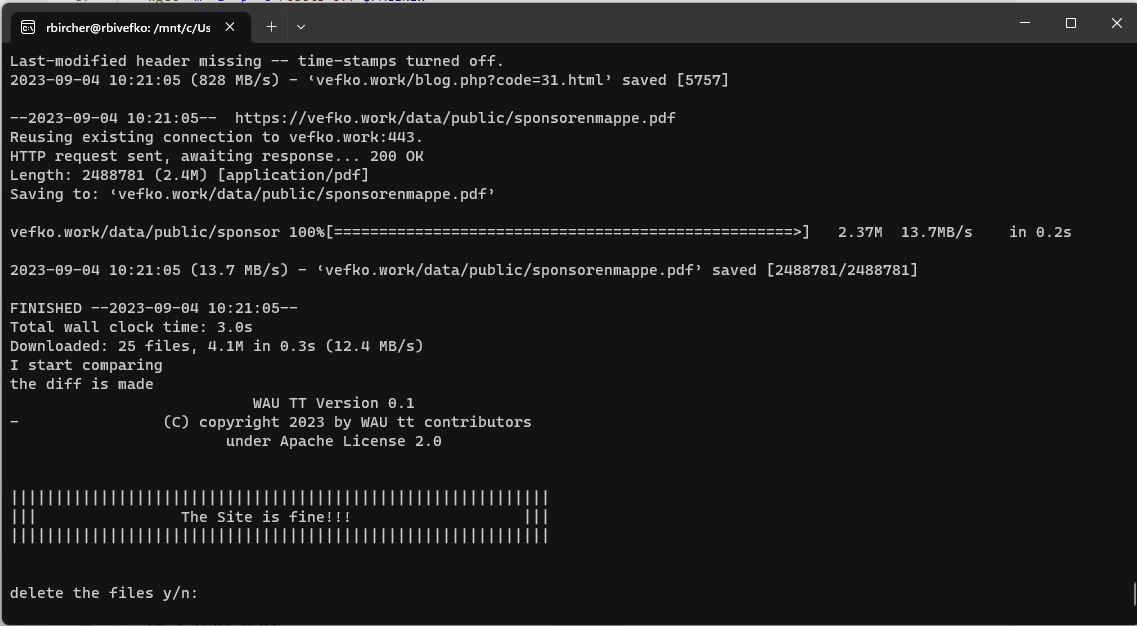Expand the new tab profile dropdown
The height and width of the screenshot is (626, 1137).
coord(300,27)
